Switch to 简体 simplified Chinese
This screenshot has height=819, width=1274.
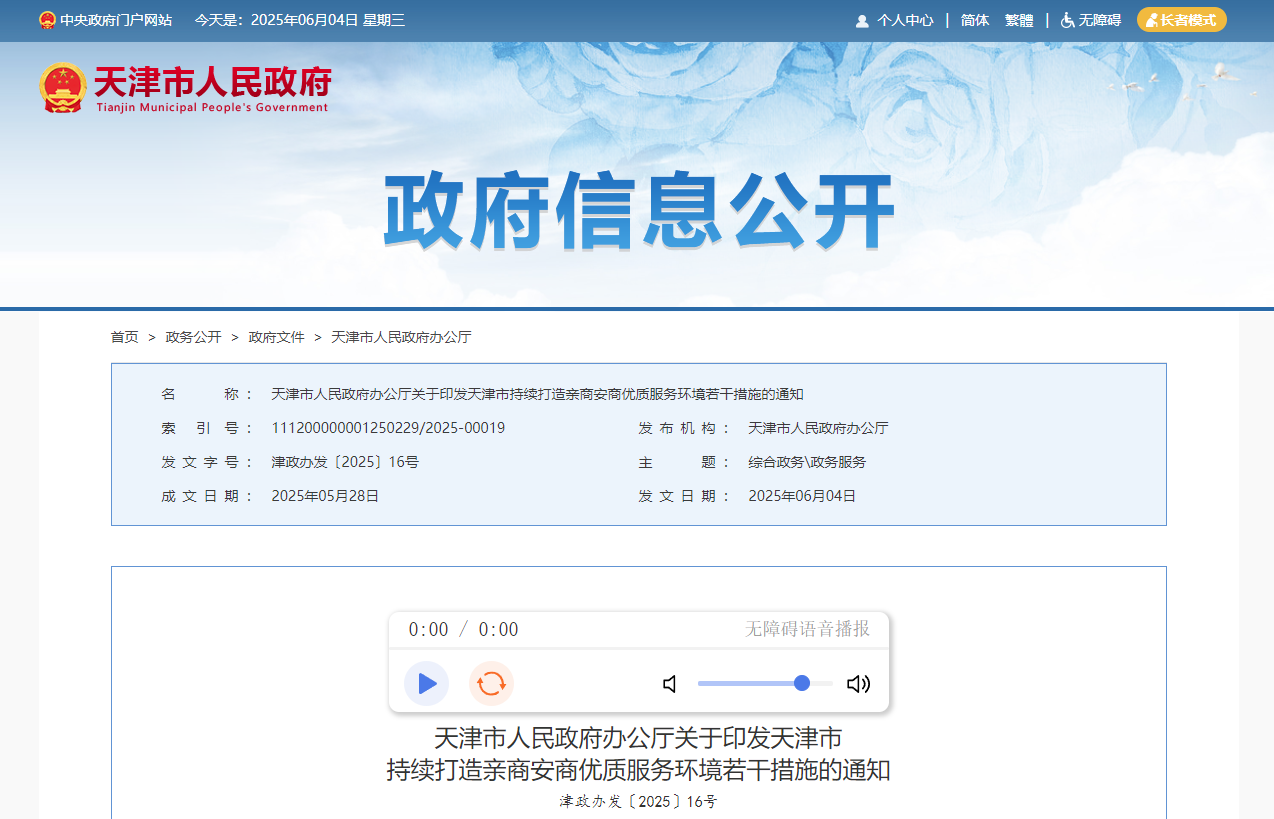[x=974, y=20]
